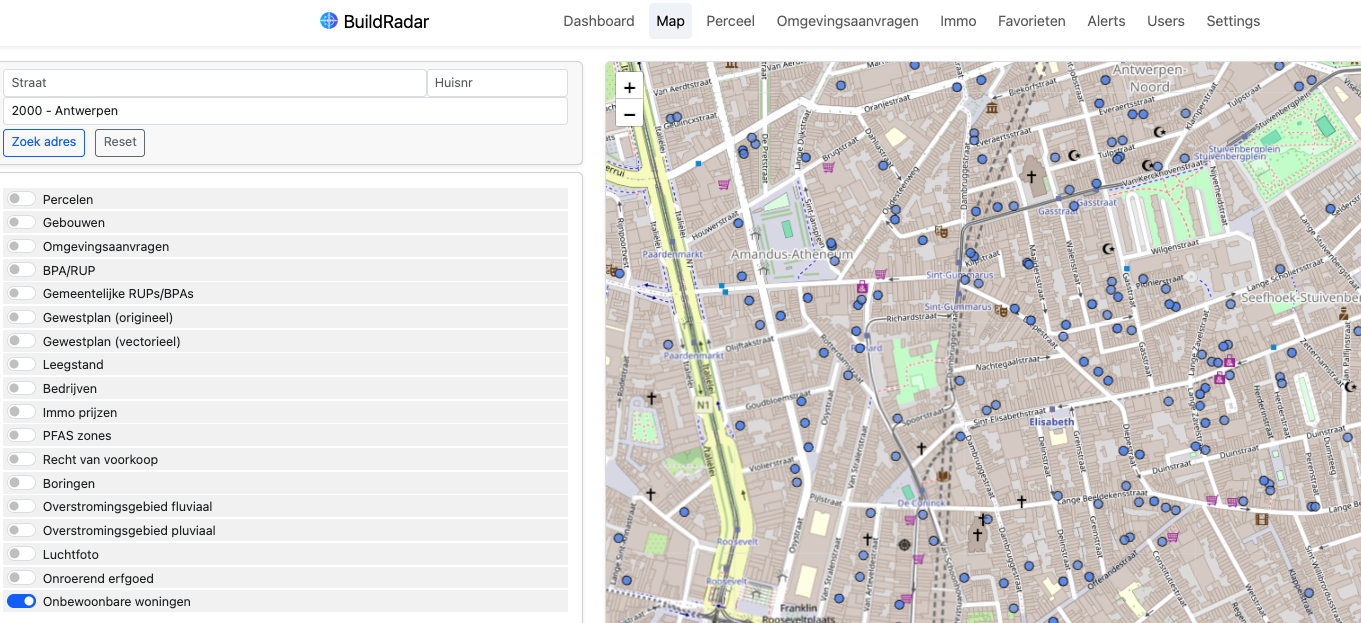Viewport: 1361px width, 623px height.
Task: Focus the Straat input field
Action: [x=215, y=83]
